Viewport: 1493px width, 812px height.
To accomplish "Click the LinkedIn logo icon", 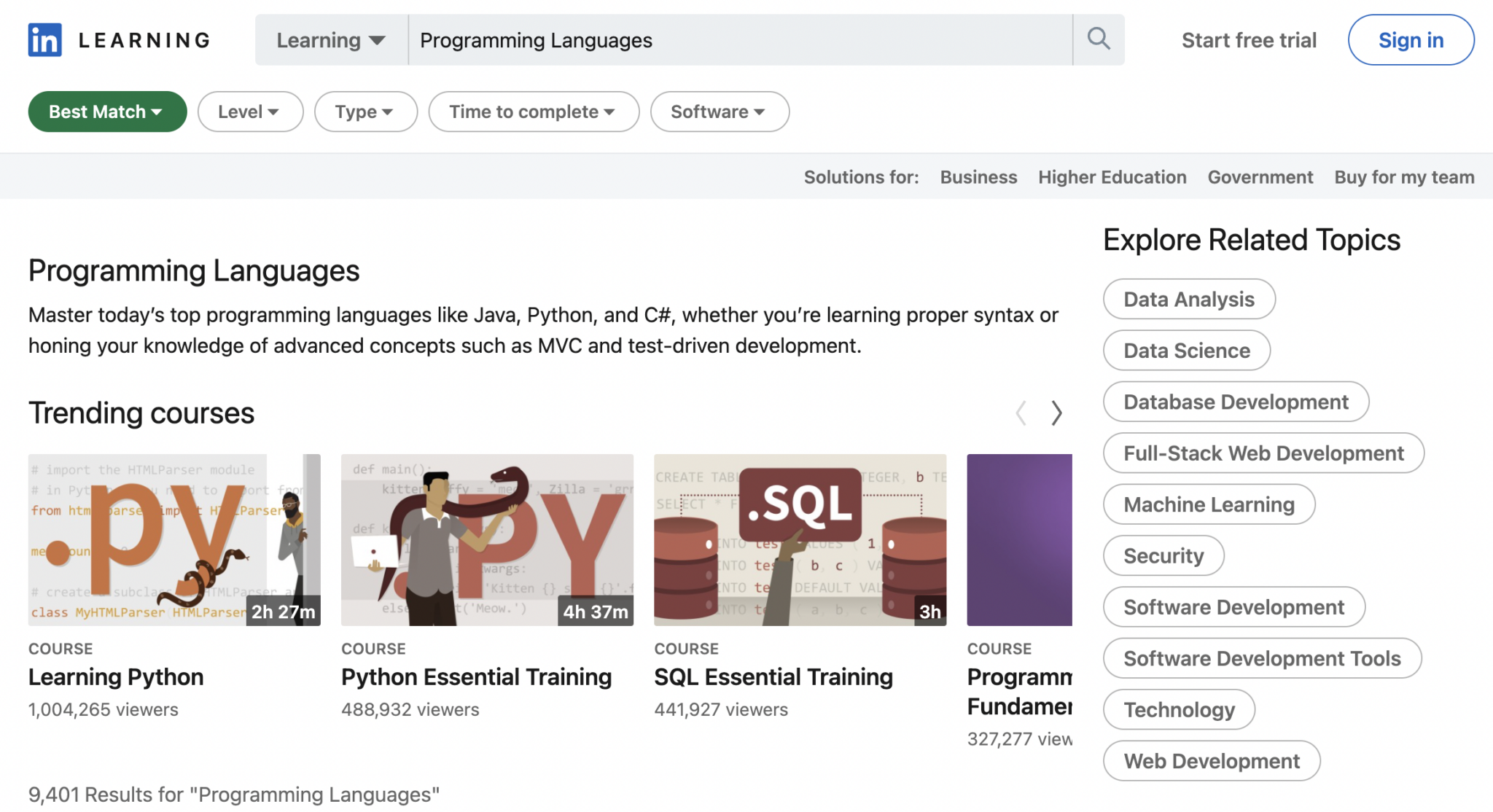I will [x=44, y=40].
